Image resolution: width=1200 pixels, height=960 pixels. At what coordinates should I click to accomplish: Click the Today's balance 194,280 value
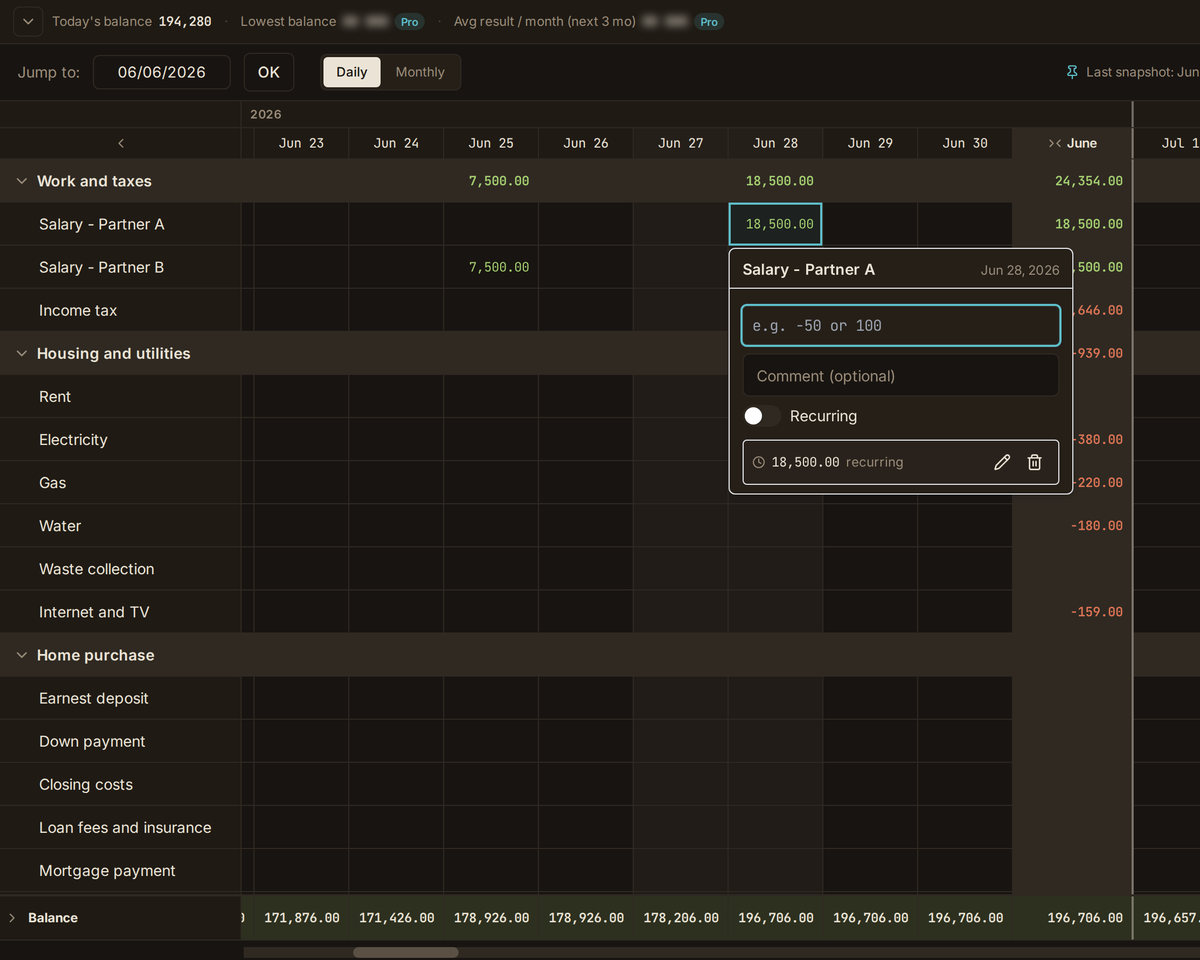pos(185,21)
